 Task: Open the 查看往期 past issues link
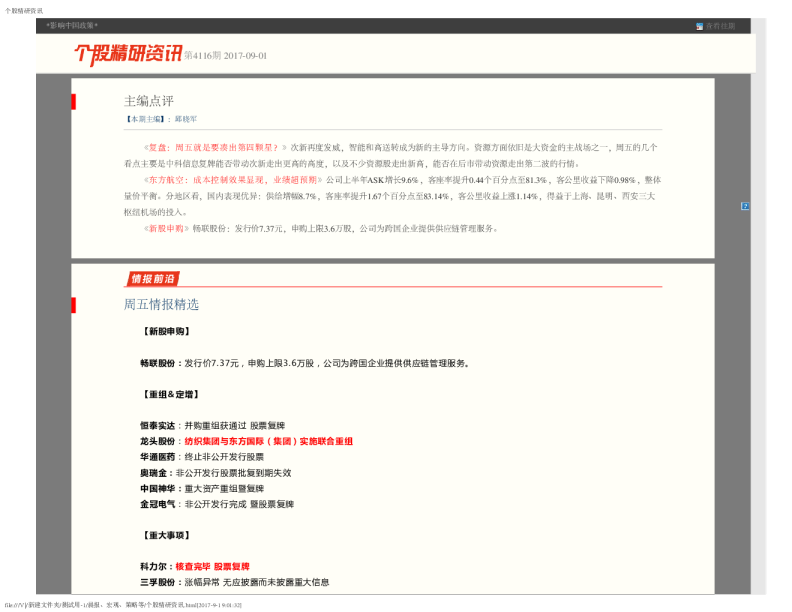tap(720, 26)
